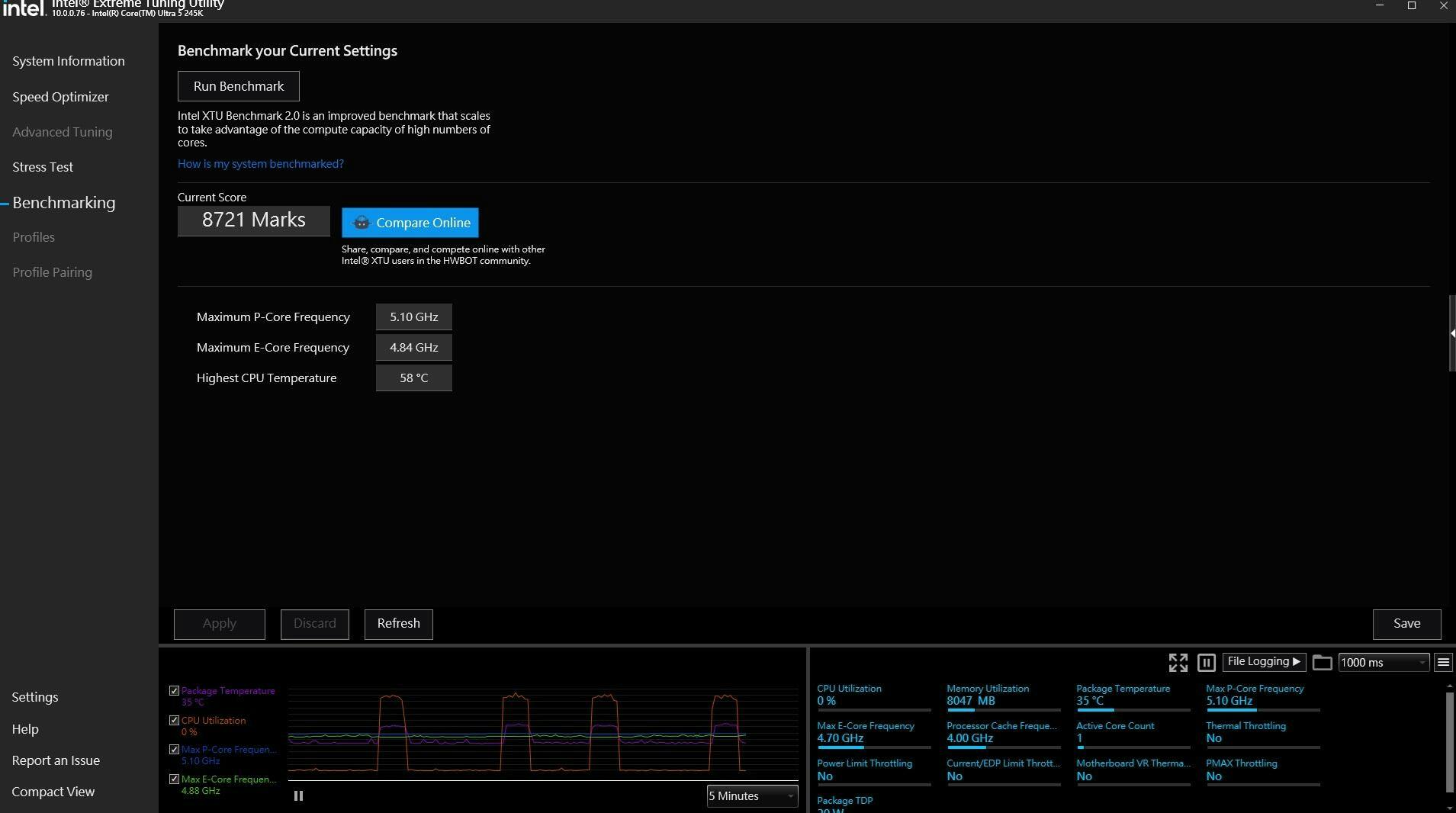
Task: Select CPU Utilization 0 % monitor tile
Action: pos(874,697)
